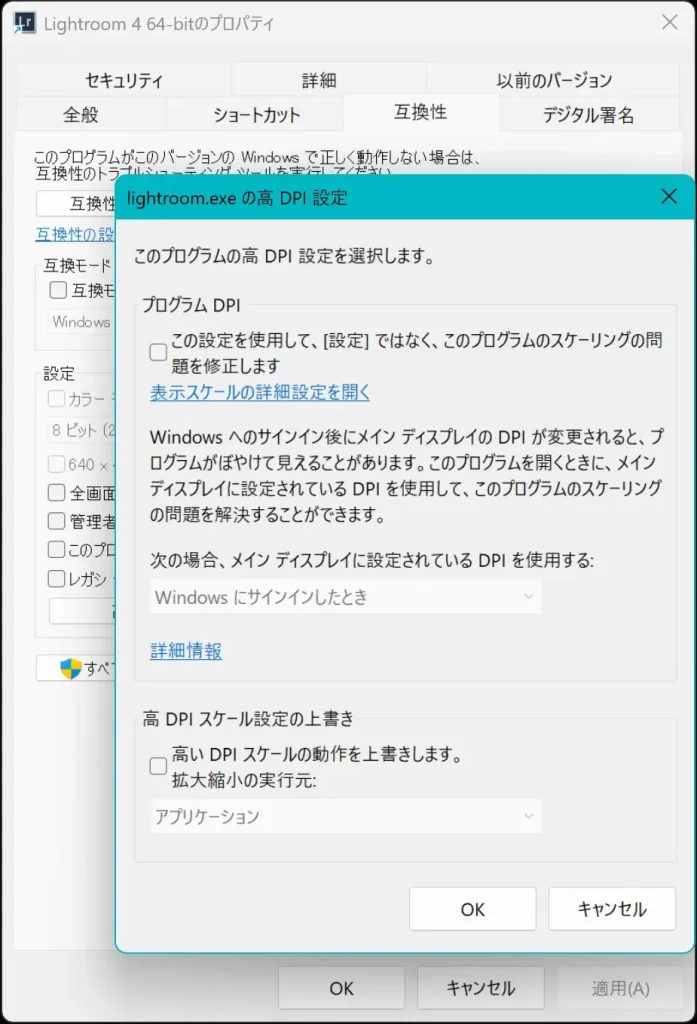
Task: Click the 詳細情報 link
Action: 186,651
